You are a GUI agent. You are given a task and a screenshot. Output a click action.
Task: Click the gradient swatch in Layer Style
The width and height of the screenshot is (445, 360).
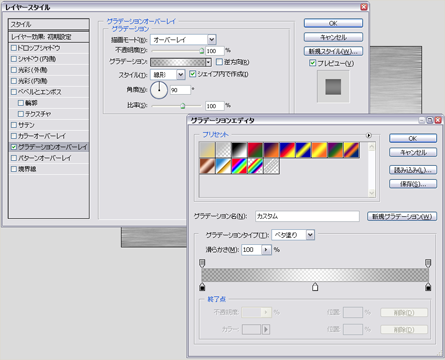178,62
